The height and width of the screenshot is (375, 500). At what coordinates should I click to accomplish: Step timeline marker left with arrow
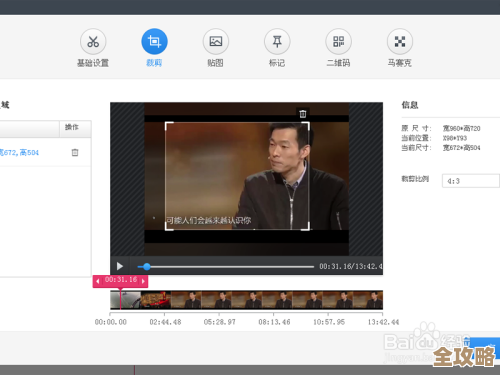[97, 281]
